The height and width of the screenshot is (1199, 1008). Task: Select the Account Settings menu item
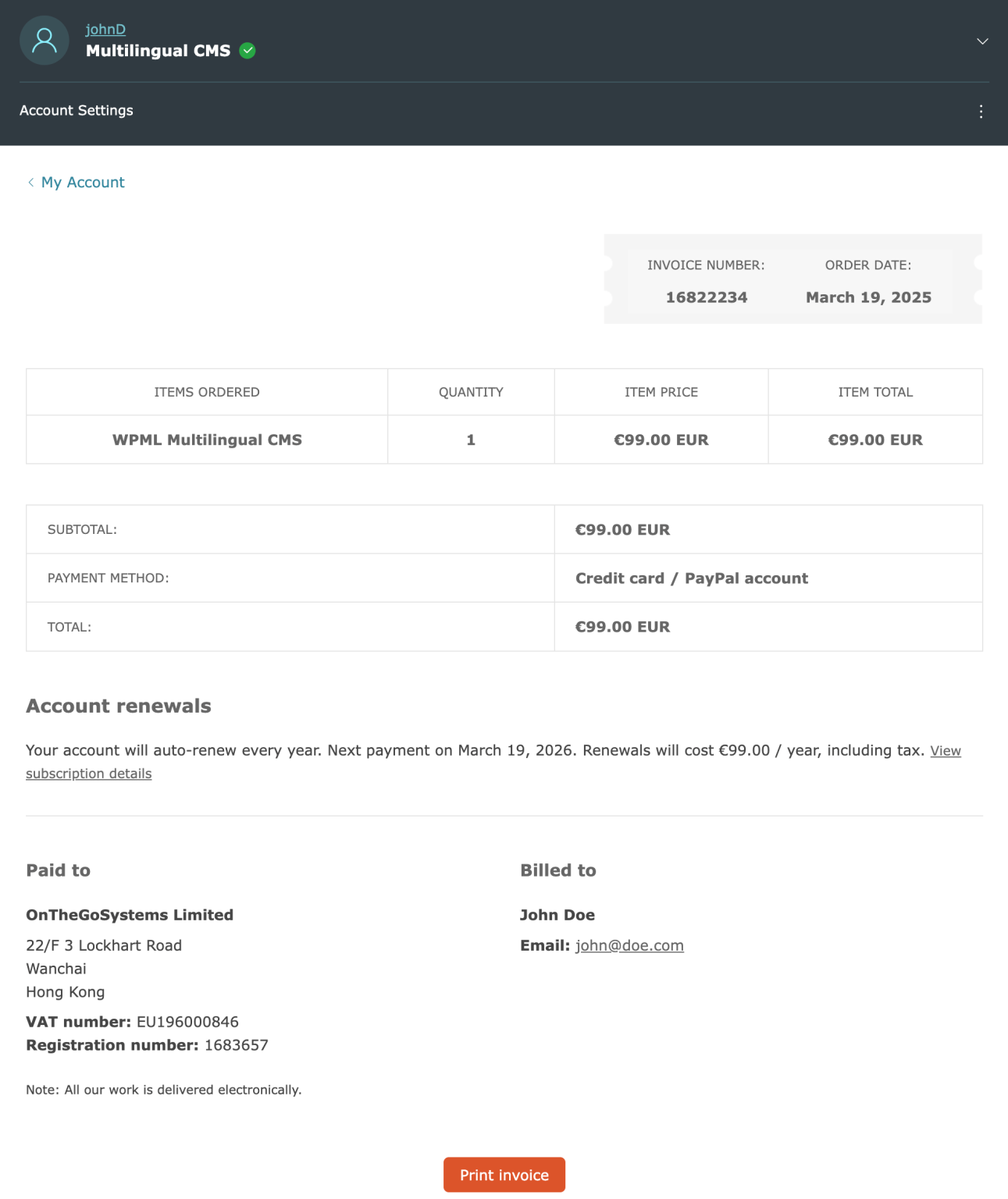click(77, 110)
